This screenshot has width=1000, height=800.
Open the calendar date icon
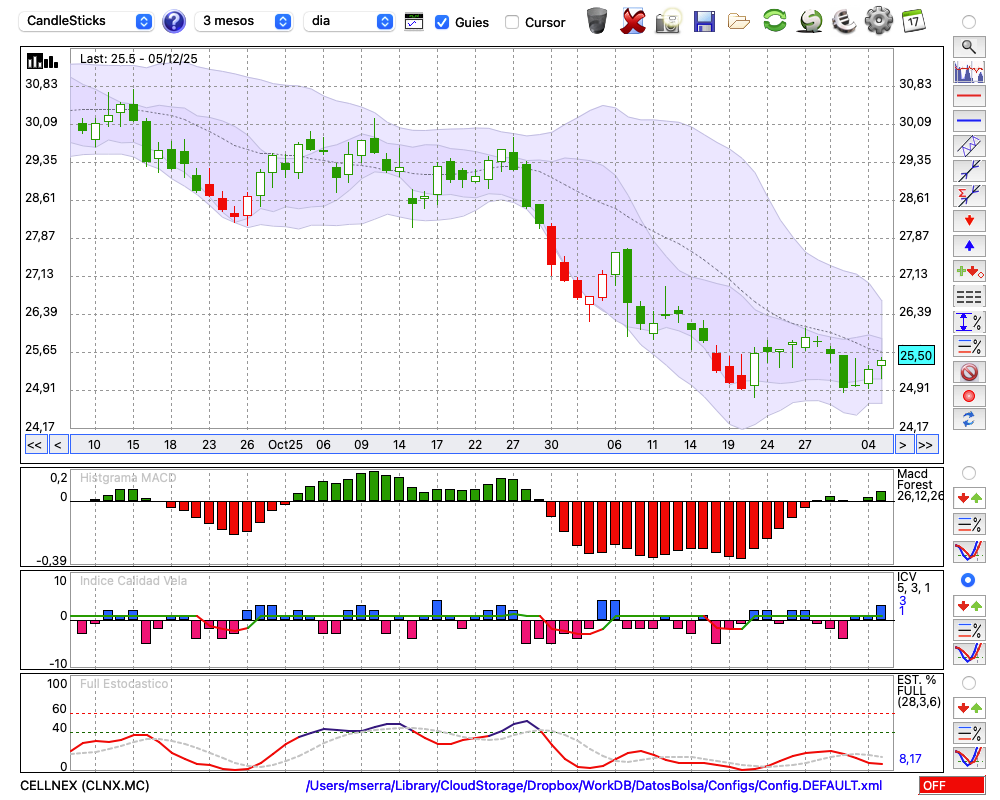pos(912,20)
